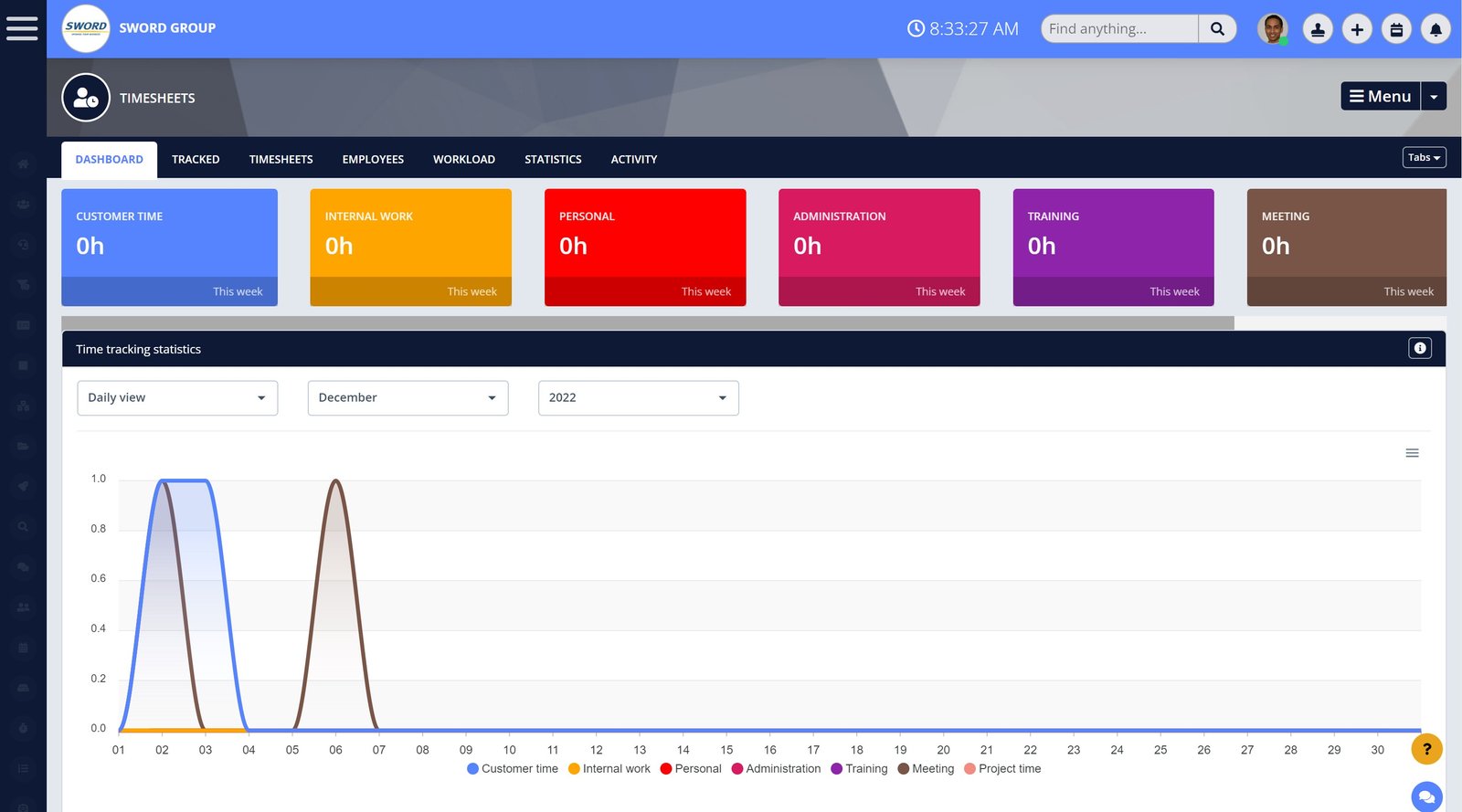Click the search magnifier icon

tap(1217, 29)
